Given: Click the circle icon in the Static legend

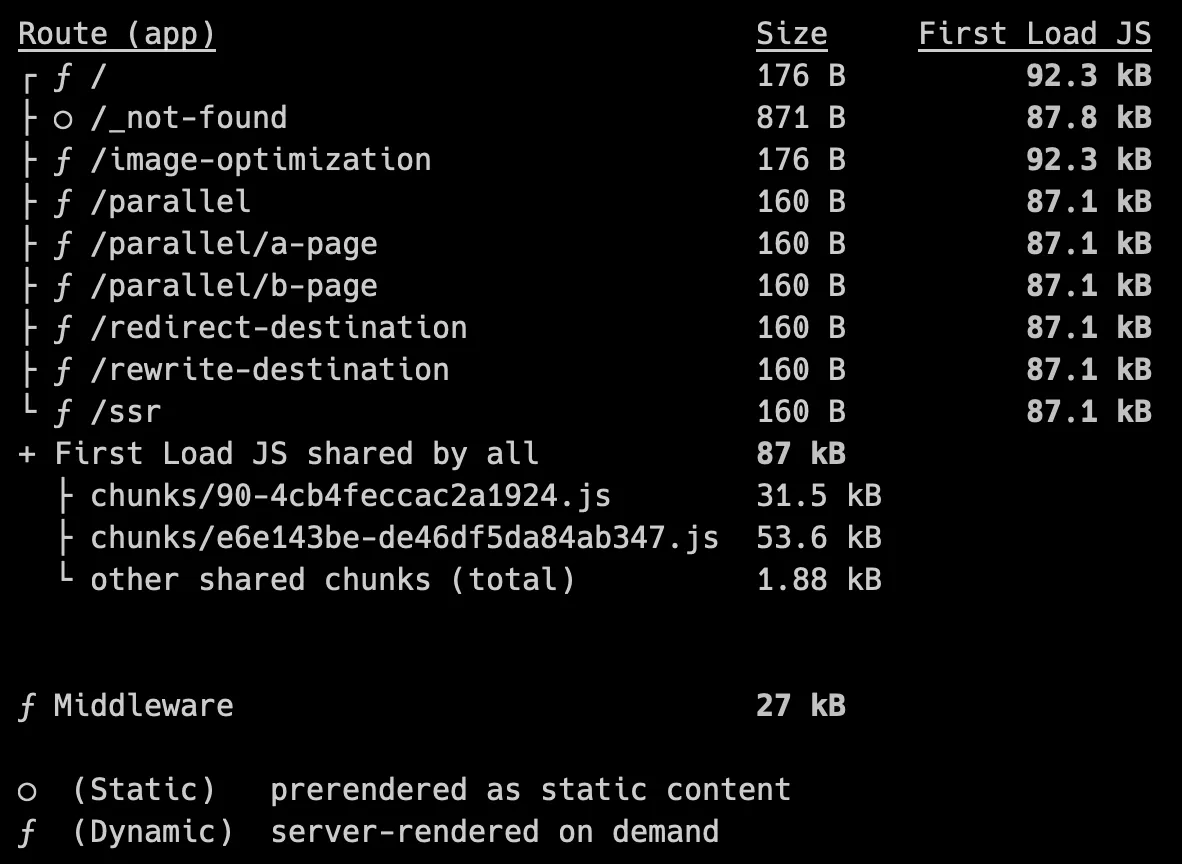Looking at the screenshot, I should [x=27, y=791].
